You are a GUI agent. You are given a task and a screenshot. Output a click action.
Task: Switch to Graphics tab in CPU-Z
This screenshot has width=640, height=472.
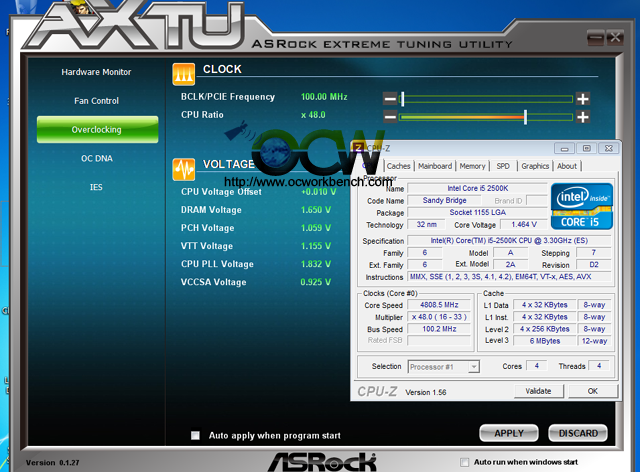[x=535, y=166]
